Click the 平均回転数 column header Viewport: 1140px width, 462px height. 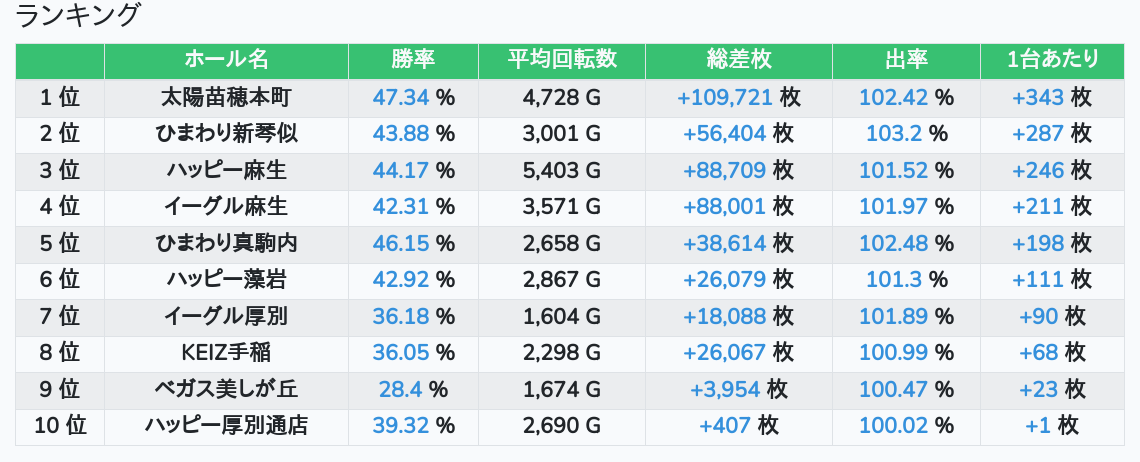562,60
